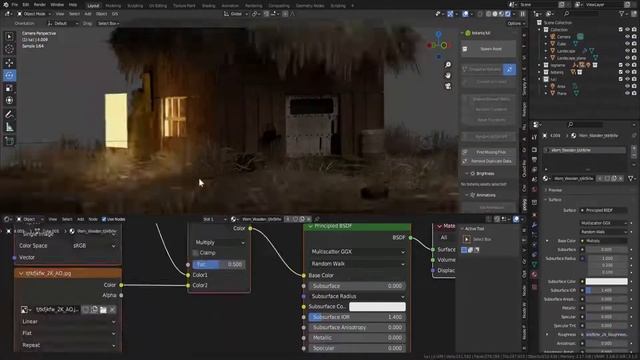640x360 pixels.
Task: Click the outliner filter funnel icon
Action: coord(622,13)
